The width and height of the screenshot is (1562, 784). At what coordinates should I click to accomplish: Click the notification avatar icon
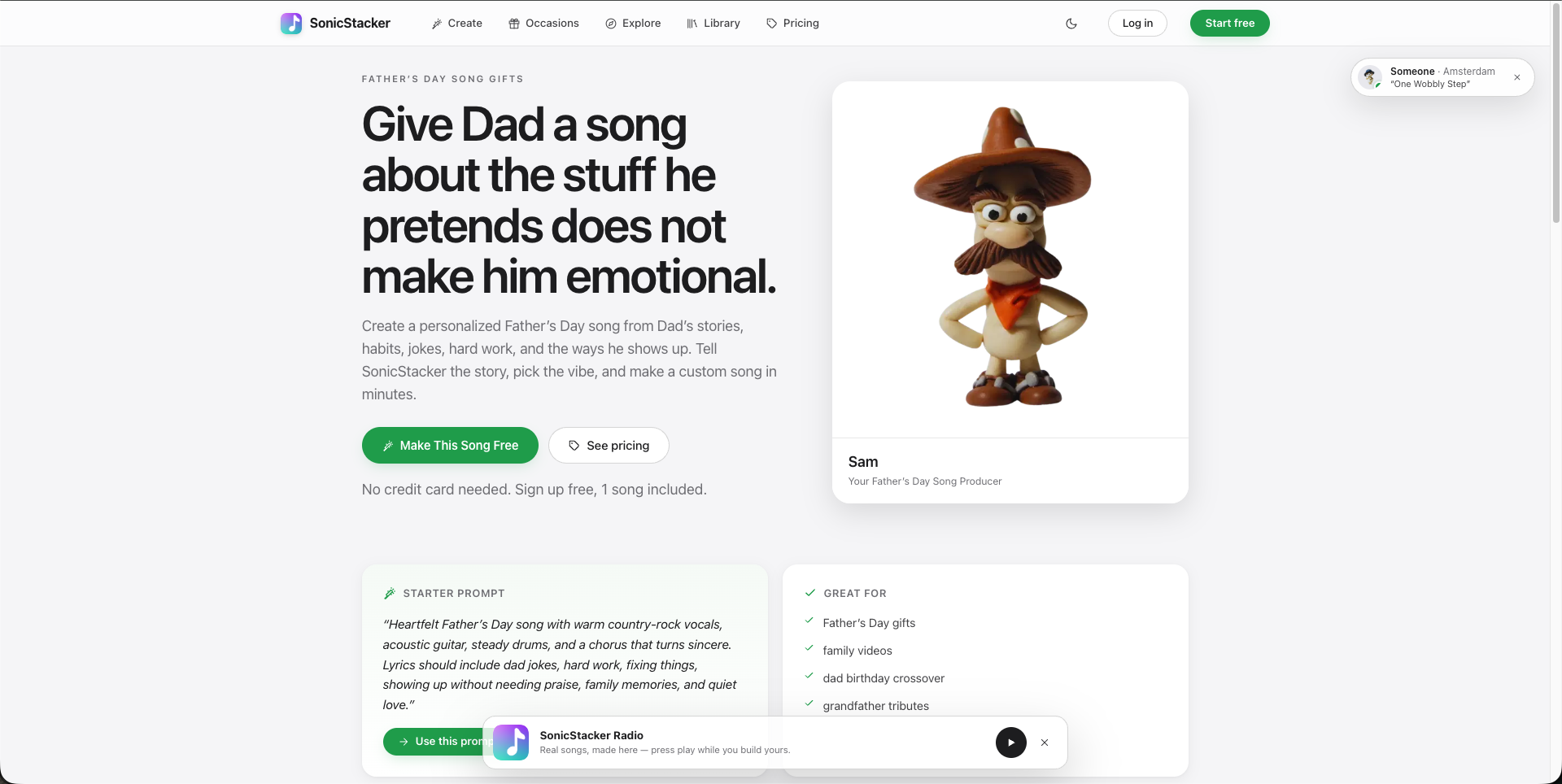[x=1371, y=77]
